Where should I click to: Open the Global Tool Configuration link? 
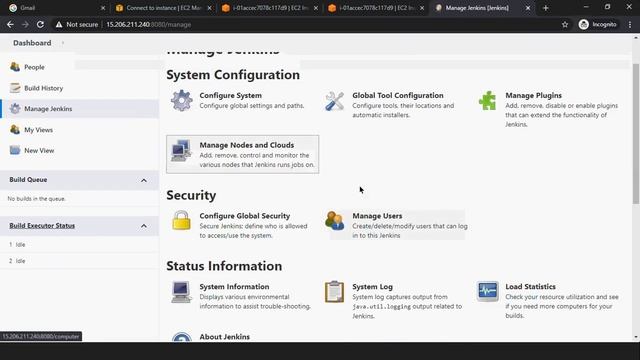[398, 96]
